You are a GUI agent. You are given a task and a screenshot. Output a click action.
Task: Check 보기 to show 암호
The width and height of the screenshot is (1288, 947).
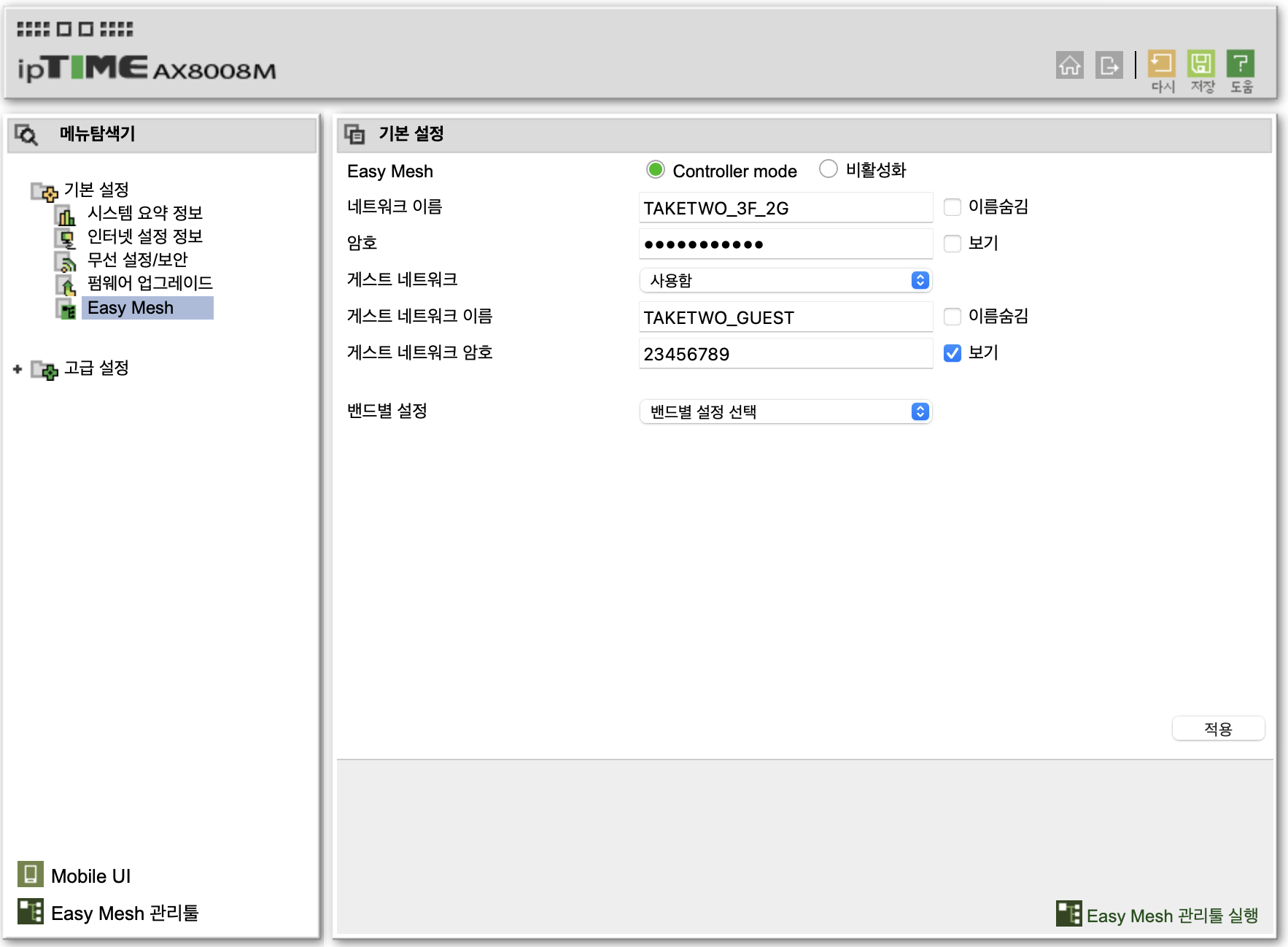click(x=953, y=244)
